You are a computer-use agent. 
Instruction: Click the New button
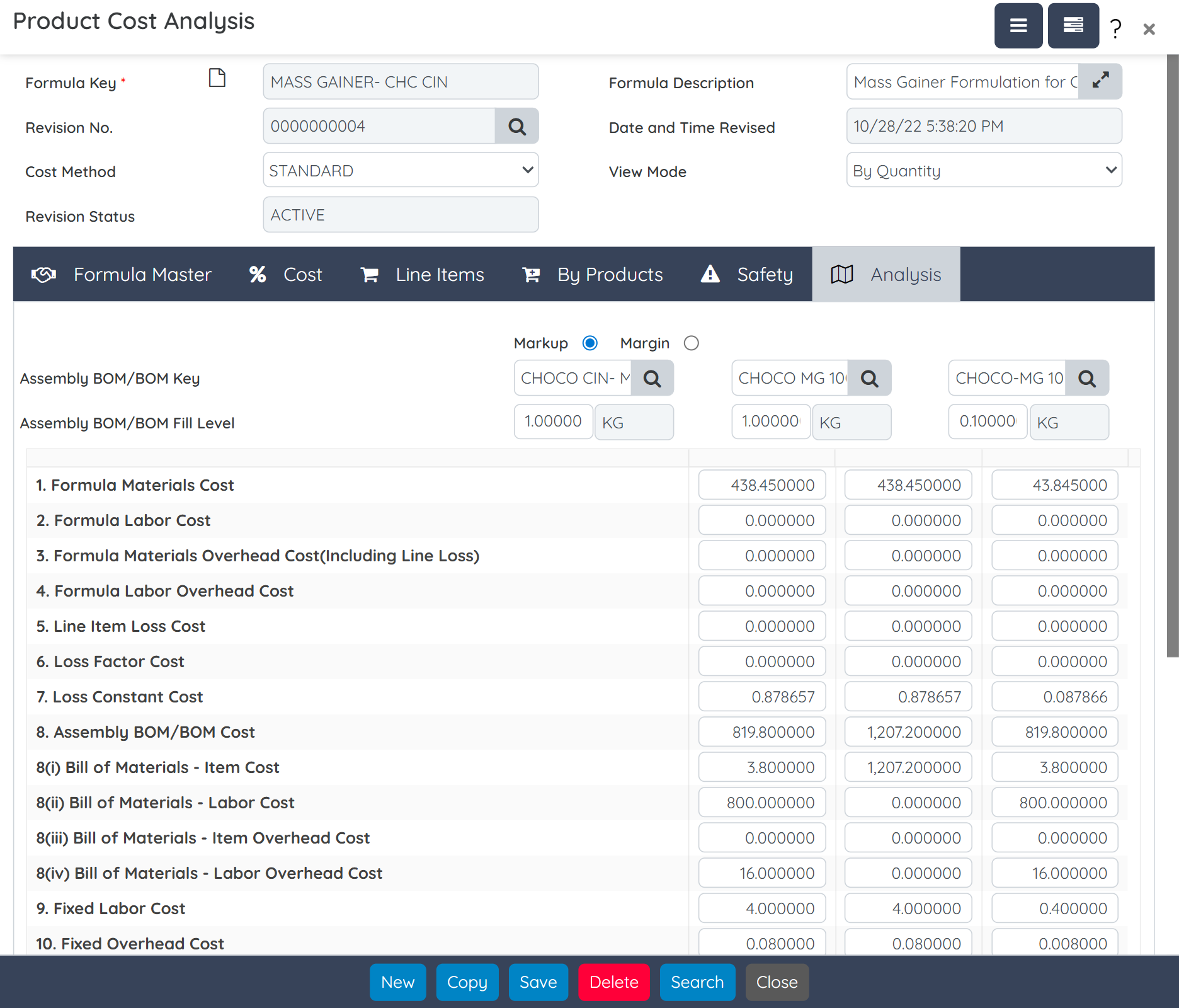[x=397, y=982]
